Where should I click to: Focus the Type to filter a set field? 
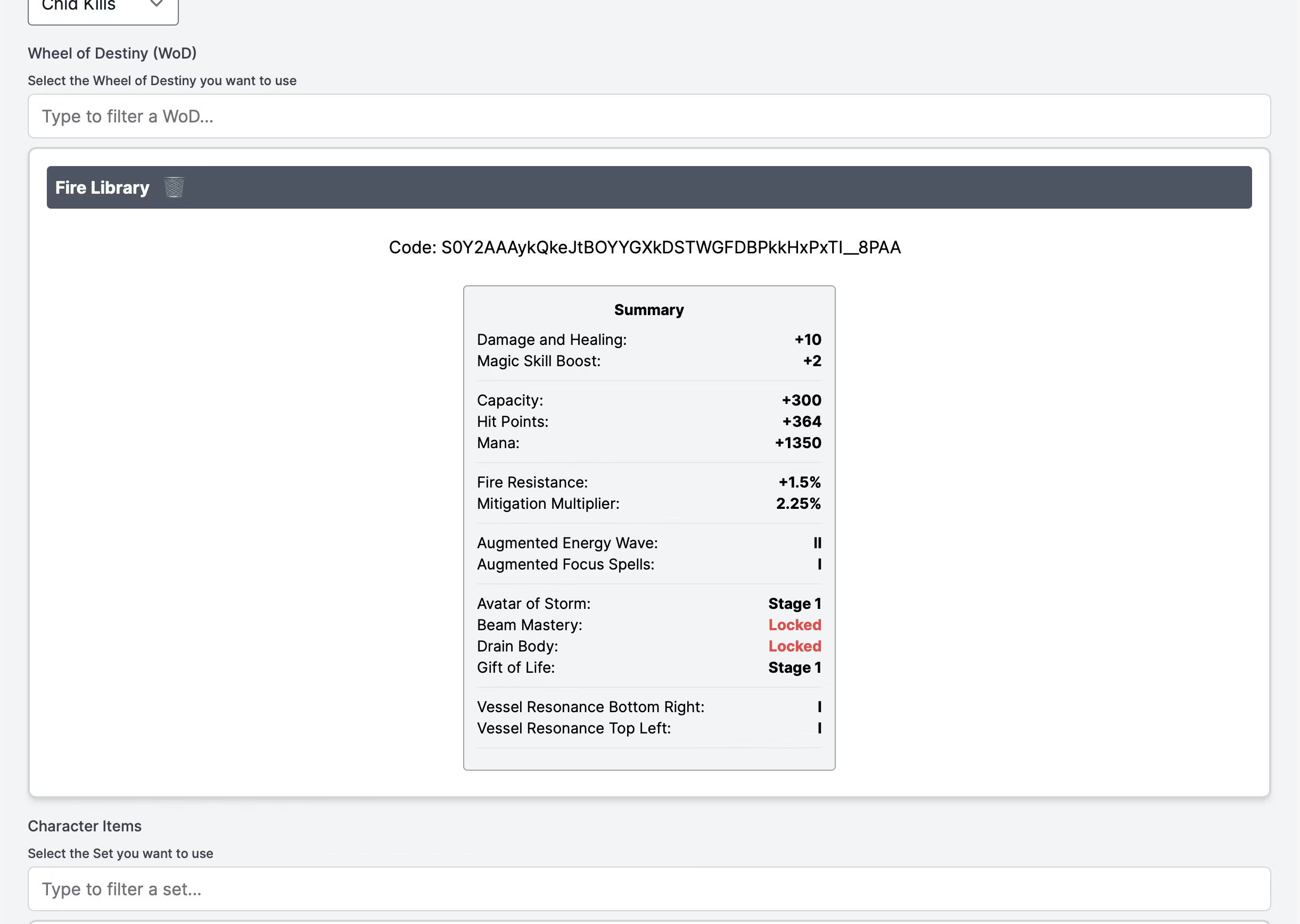click(x=648, y=889)
